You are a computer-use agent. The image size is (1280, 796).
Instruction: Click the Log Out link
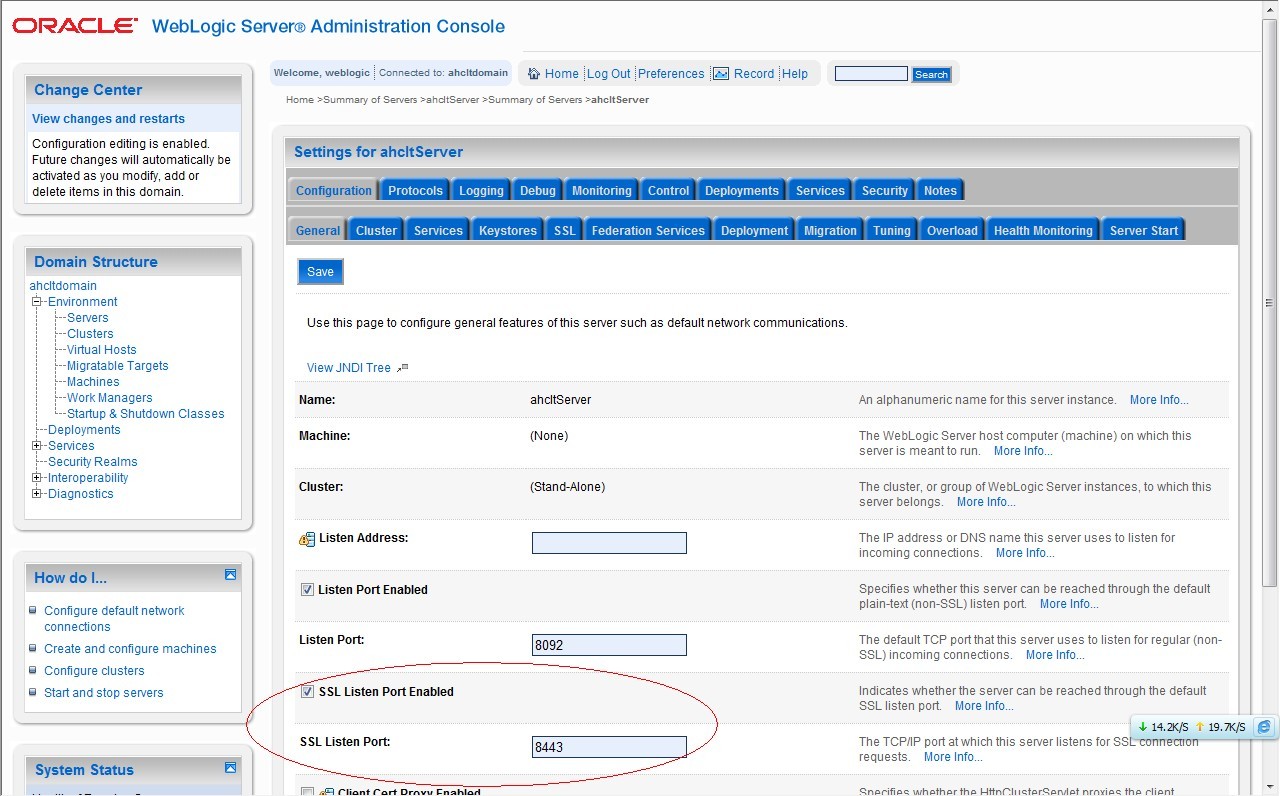608,74
